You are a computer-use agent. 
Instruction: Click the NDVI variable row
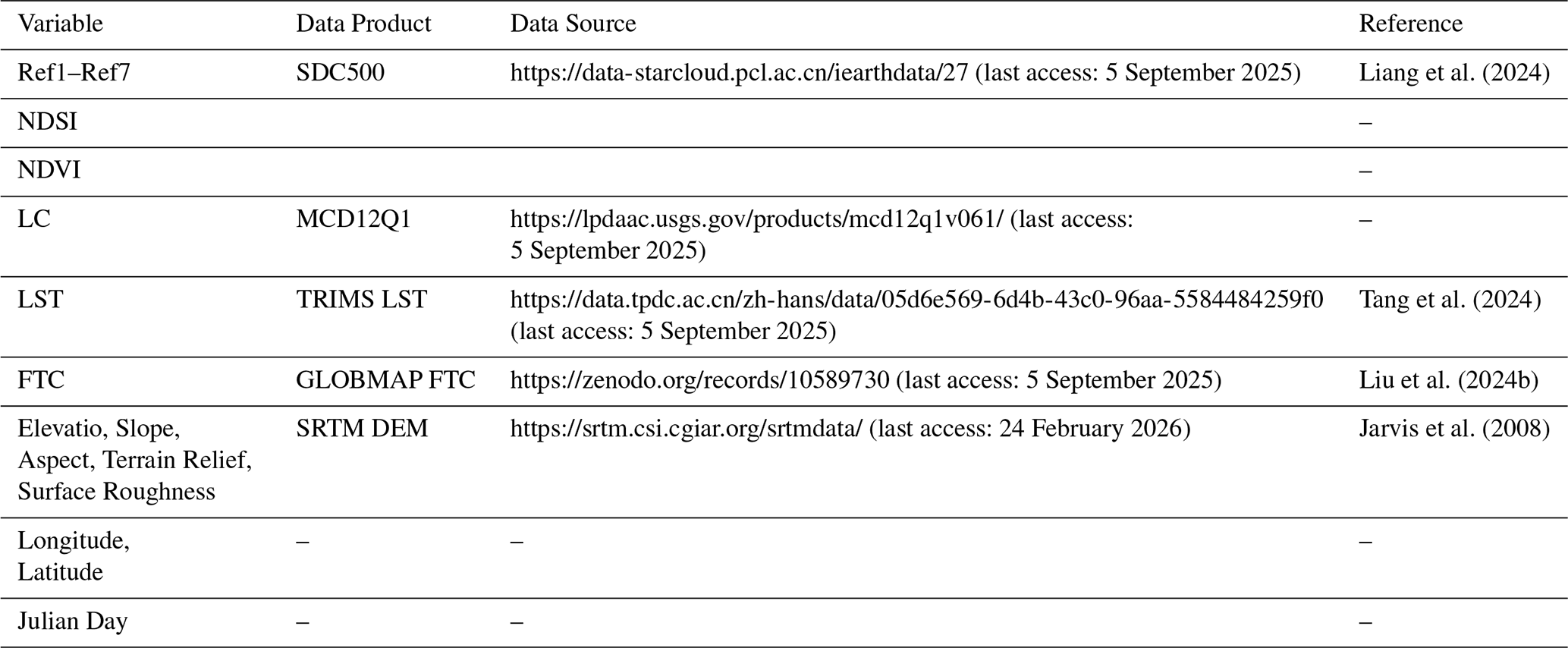(x=49, y=170)
